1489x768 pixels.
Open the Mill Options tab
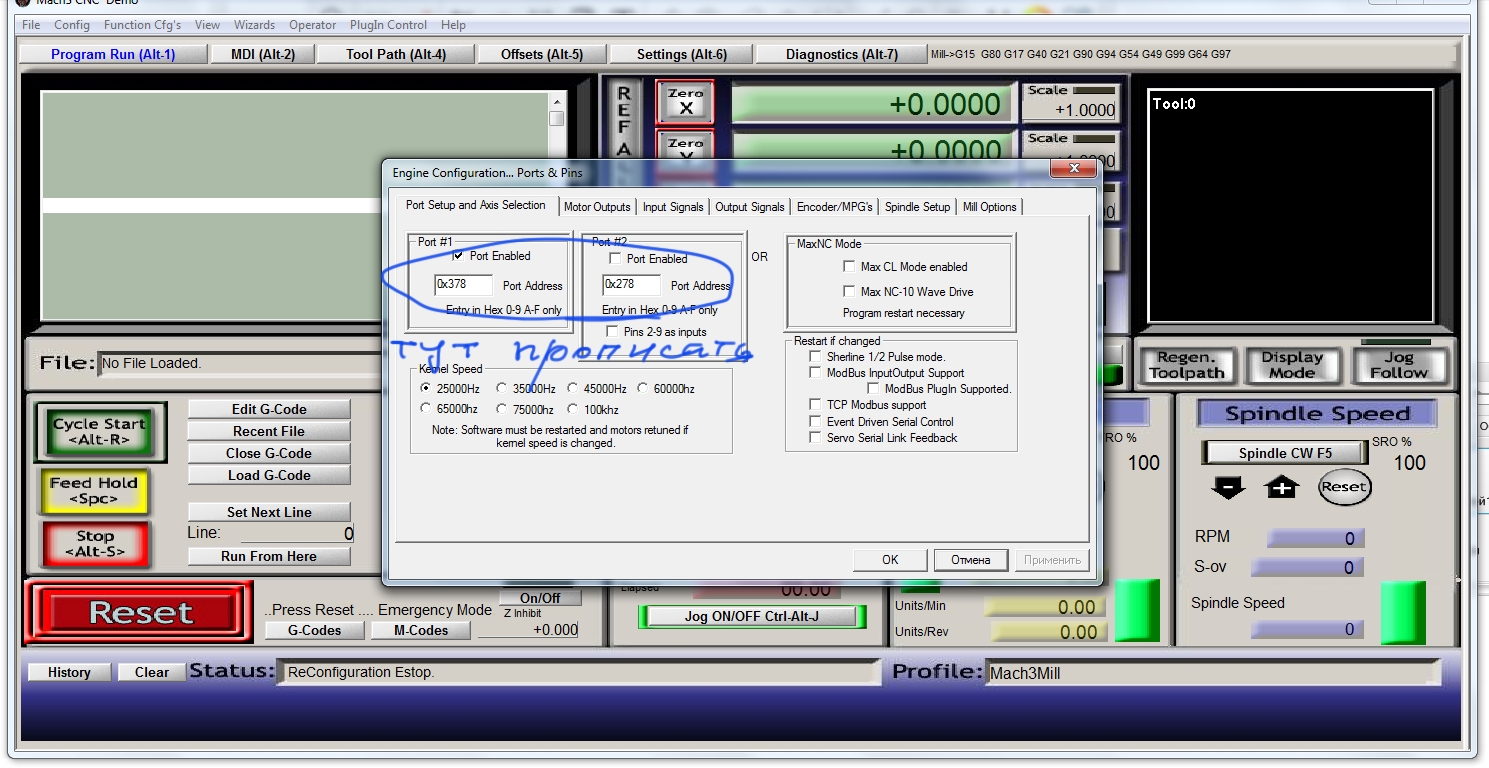click(x=990, y=207)
